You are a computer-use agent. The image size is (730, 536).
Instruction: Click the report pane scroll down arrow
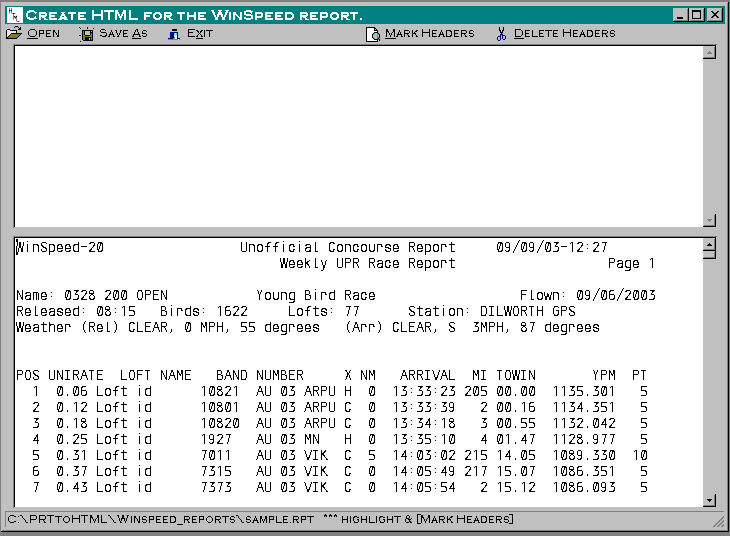[709, 501]
